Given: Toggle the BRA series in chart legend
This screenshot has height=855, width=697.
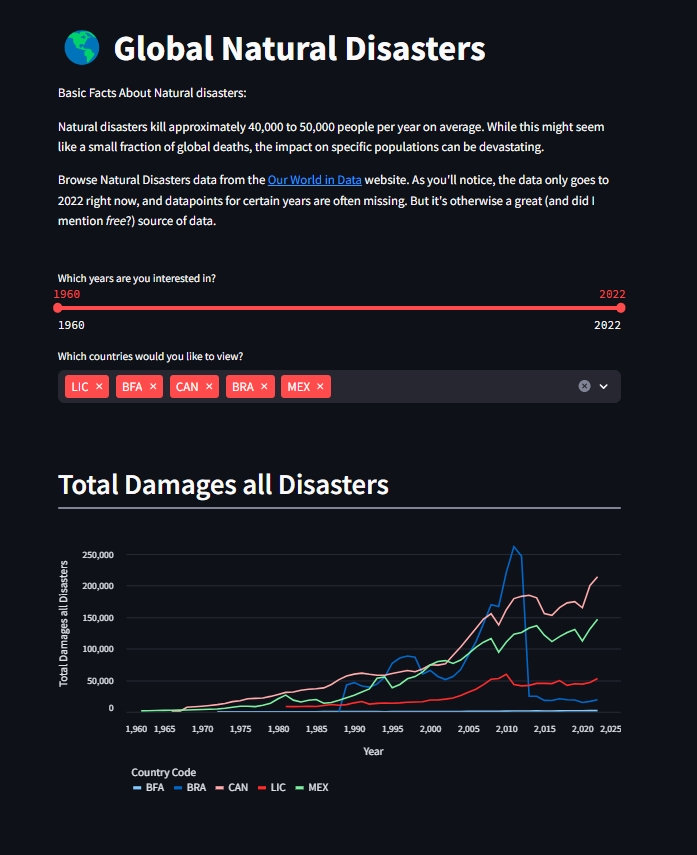Looking at the screenshot, I should [190, 787].
